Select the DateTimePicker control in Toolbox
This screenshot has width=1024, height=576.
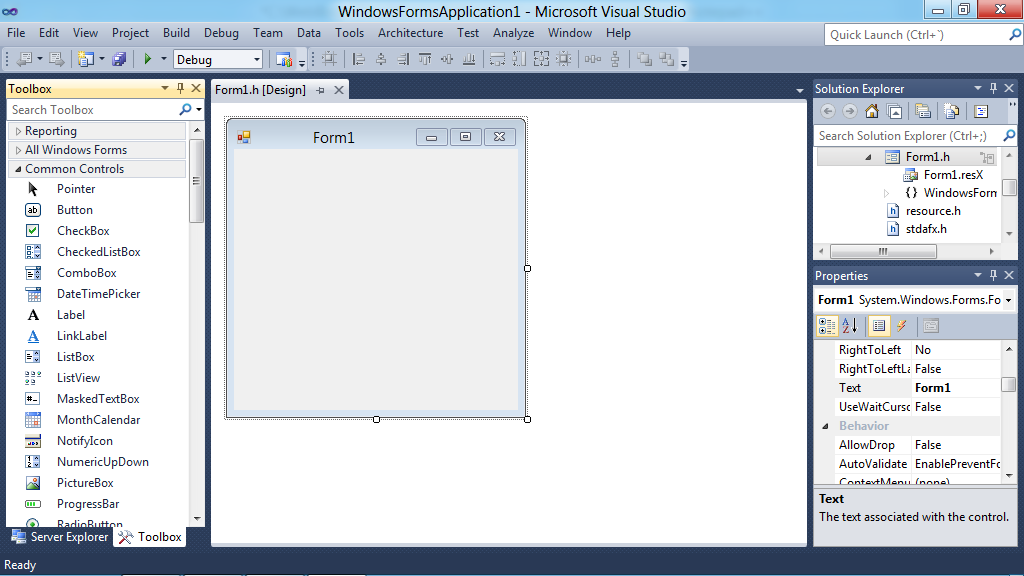[97, 294]
